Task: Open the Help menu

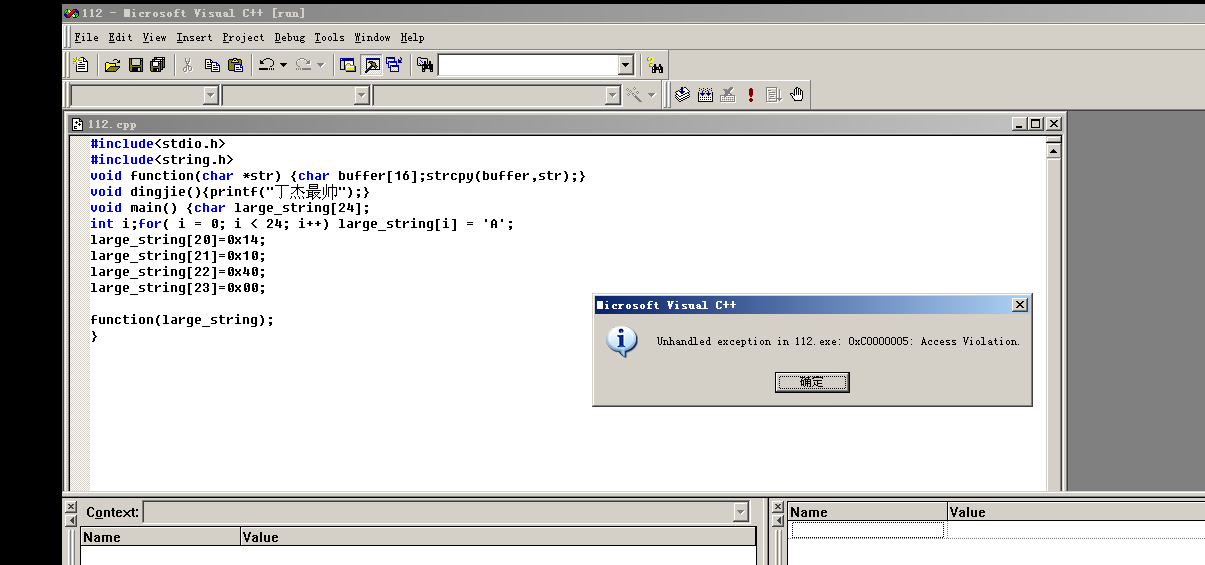Action: (x=413, y=37)
